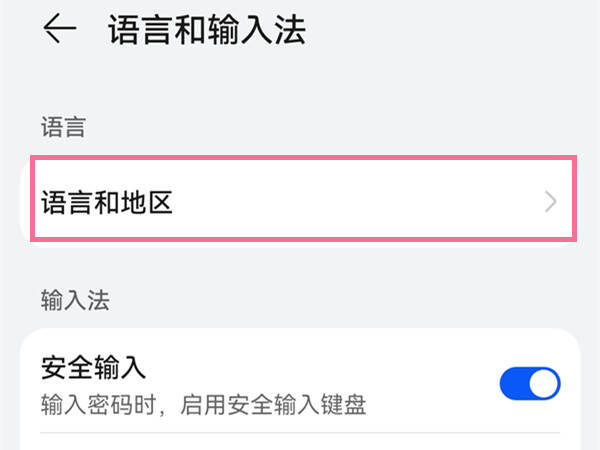
Task: Turn off the 安全输入 switch
Action: pyautogui.click(x=530, y=383)
